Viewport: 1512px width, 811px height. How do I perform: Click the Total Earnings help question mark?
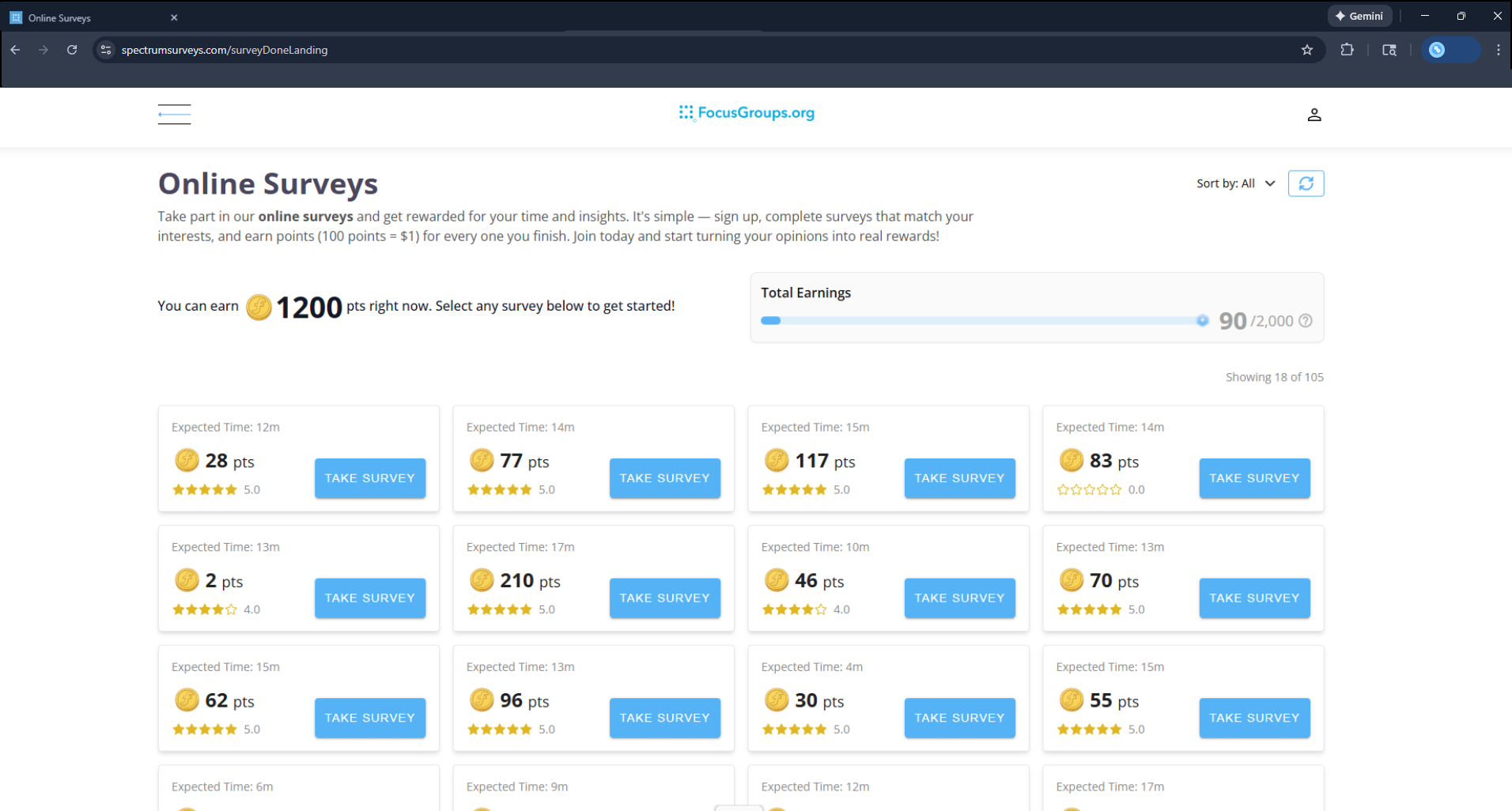pos(1306,321)
